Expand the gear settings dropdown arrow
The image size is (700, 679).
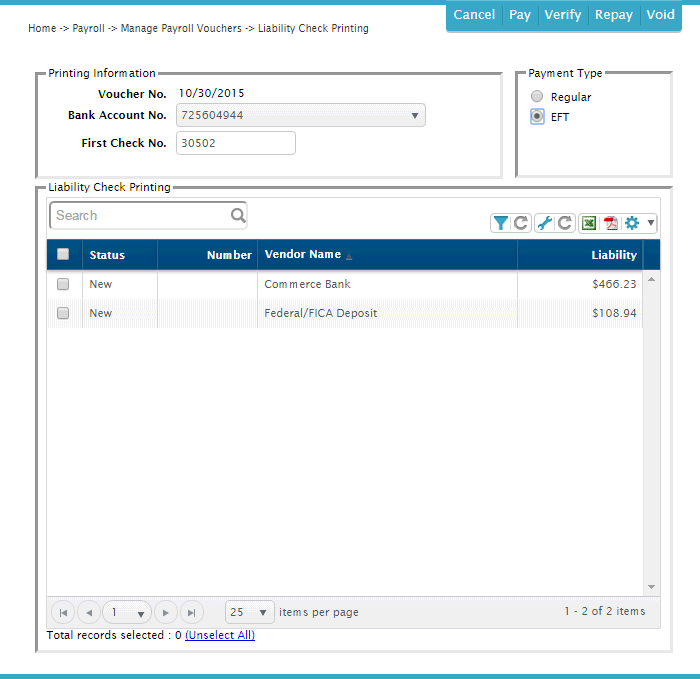(651, 222)
